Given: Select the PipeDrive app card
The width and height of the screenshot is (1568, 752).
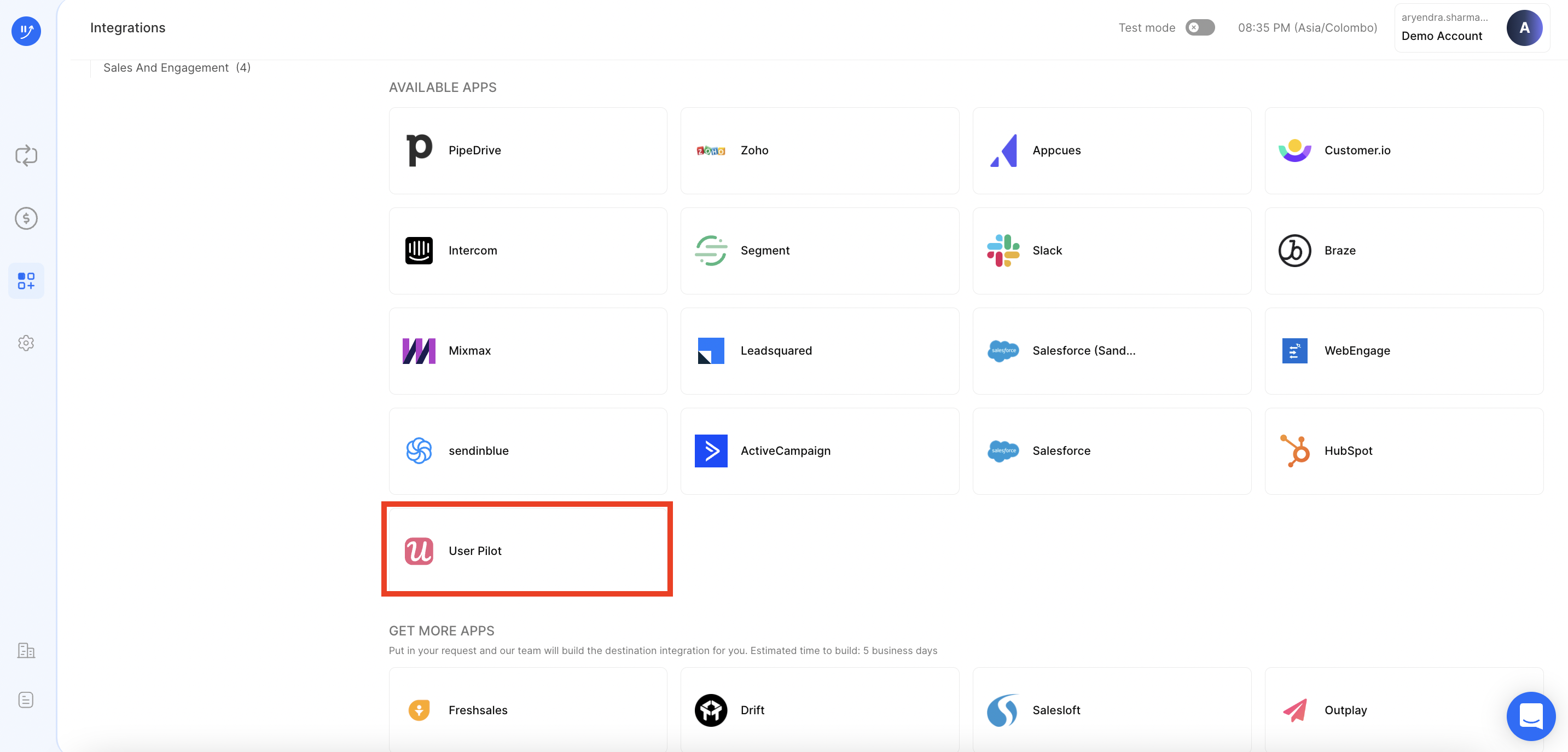Looking at the screenshot, I should click(527, 151).
